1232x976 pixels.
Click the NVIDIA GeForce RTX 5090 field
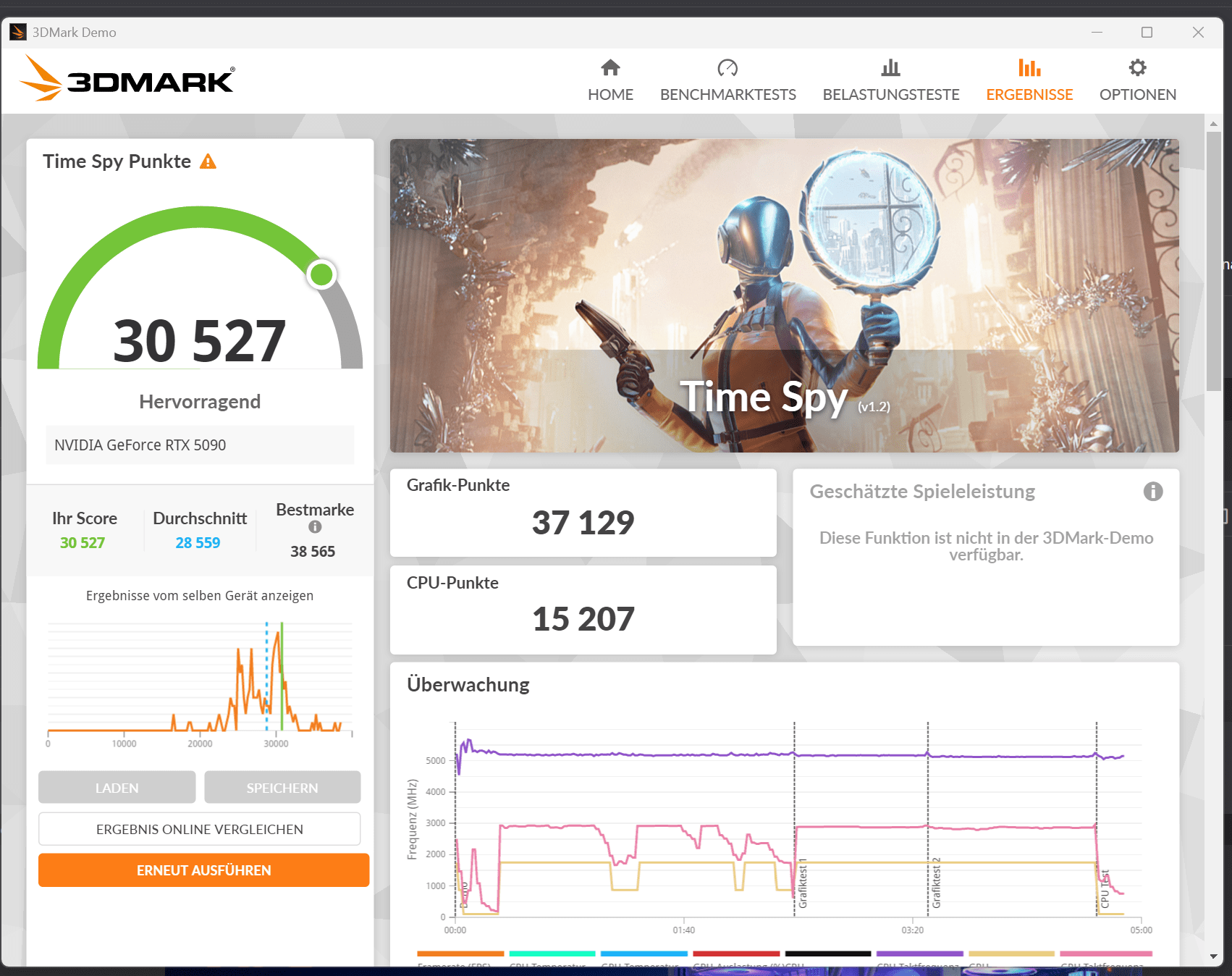tap(200, 445)
